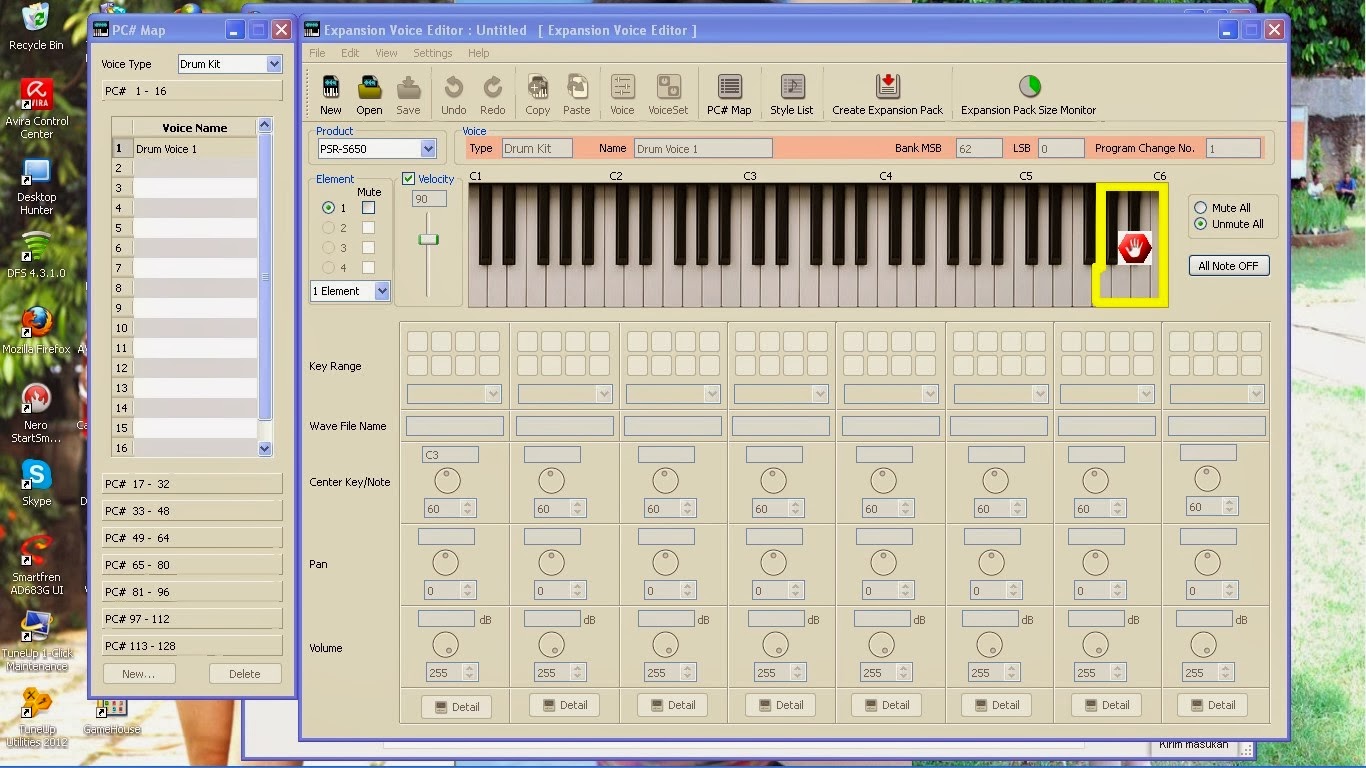Click New... button in PC# Map
1366x768 pixels.
click(x=139, y=674)
